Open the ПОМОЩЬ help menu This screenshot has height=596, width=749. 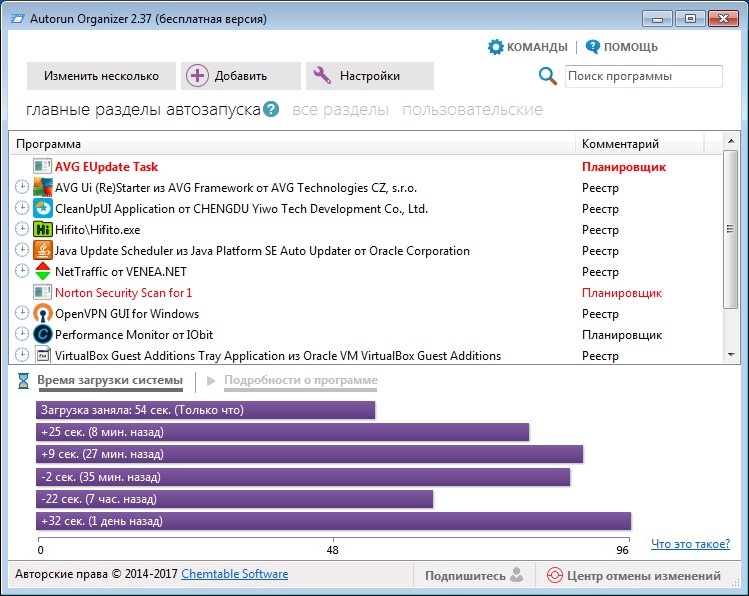tap(621, 47)
